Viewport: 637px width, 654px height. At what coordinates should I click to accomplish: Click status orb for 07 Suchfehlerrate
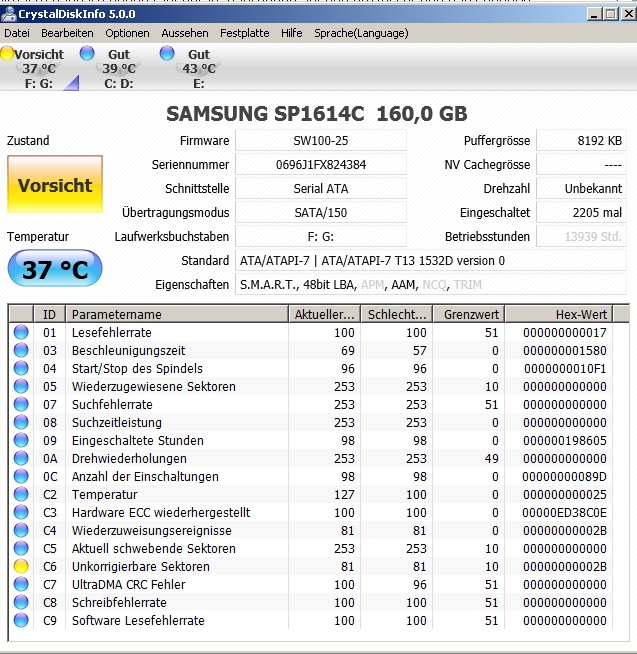[21, 404]
